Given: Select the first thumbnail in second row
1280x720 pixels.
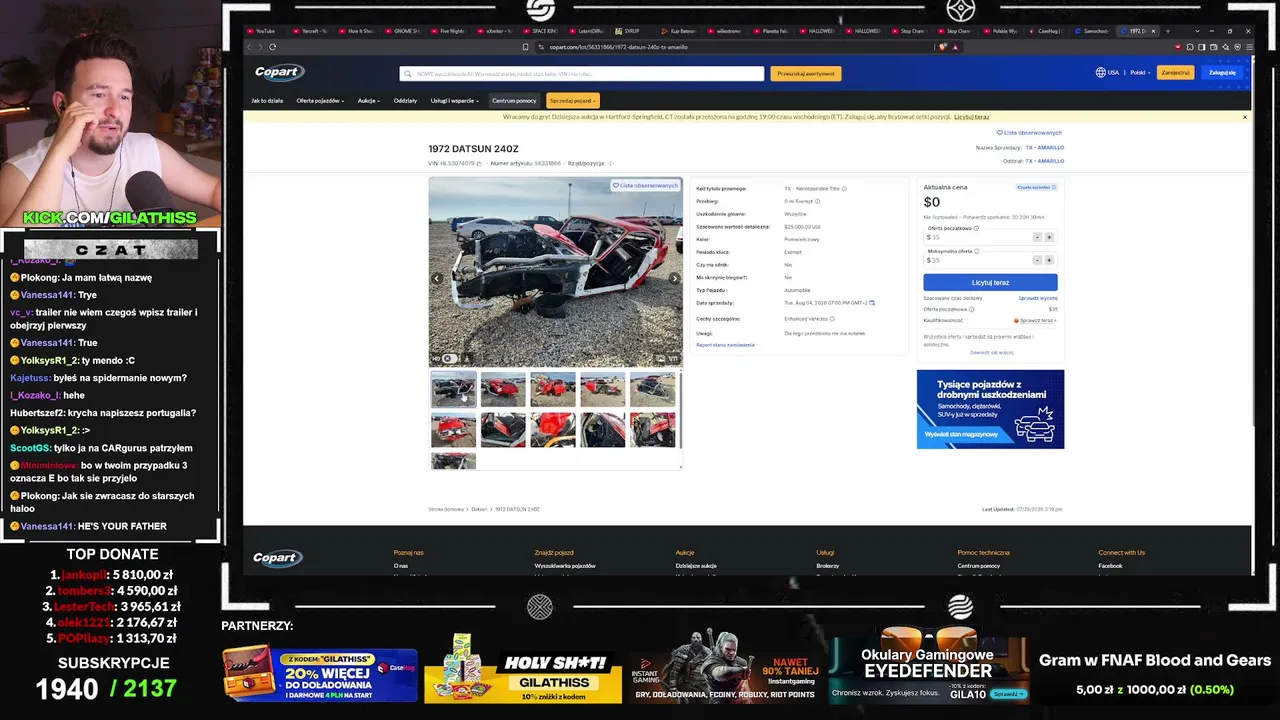Looking at the screenshot, I should pyautogui.click(x=453, y=430).
